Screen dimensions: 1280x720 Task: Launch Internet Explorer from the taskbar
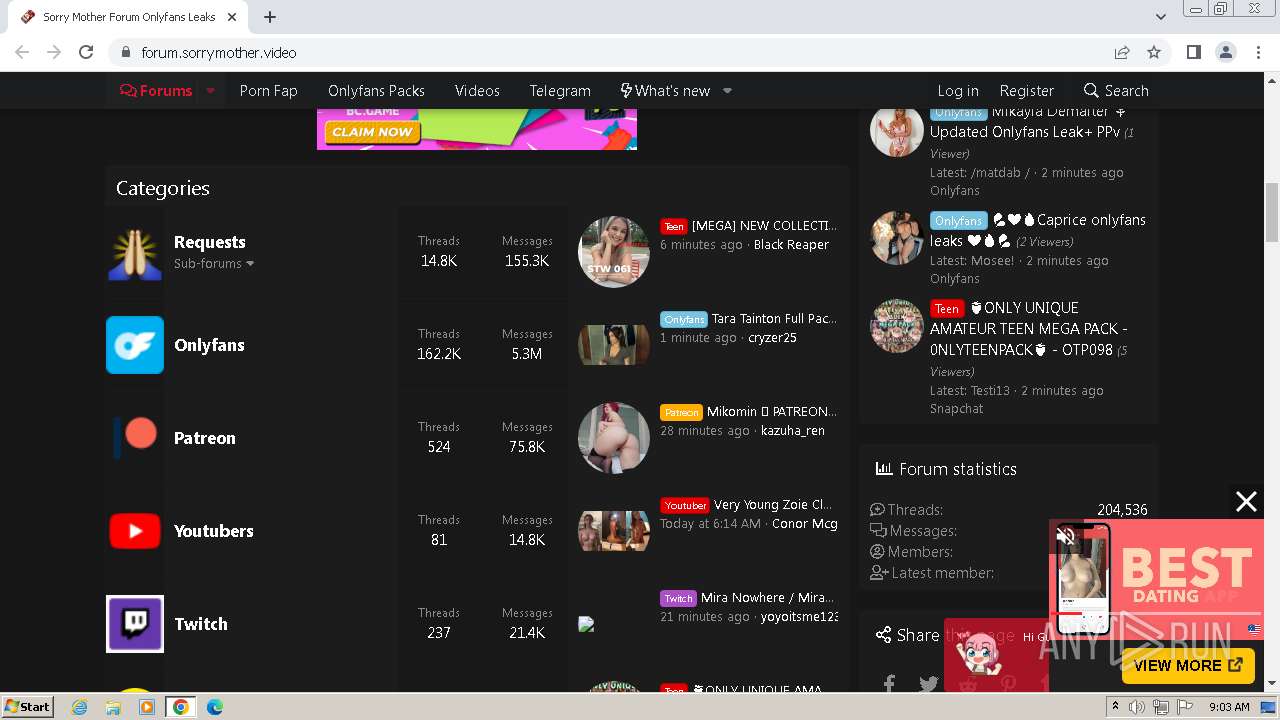point(80,707)
